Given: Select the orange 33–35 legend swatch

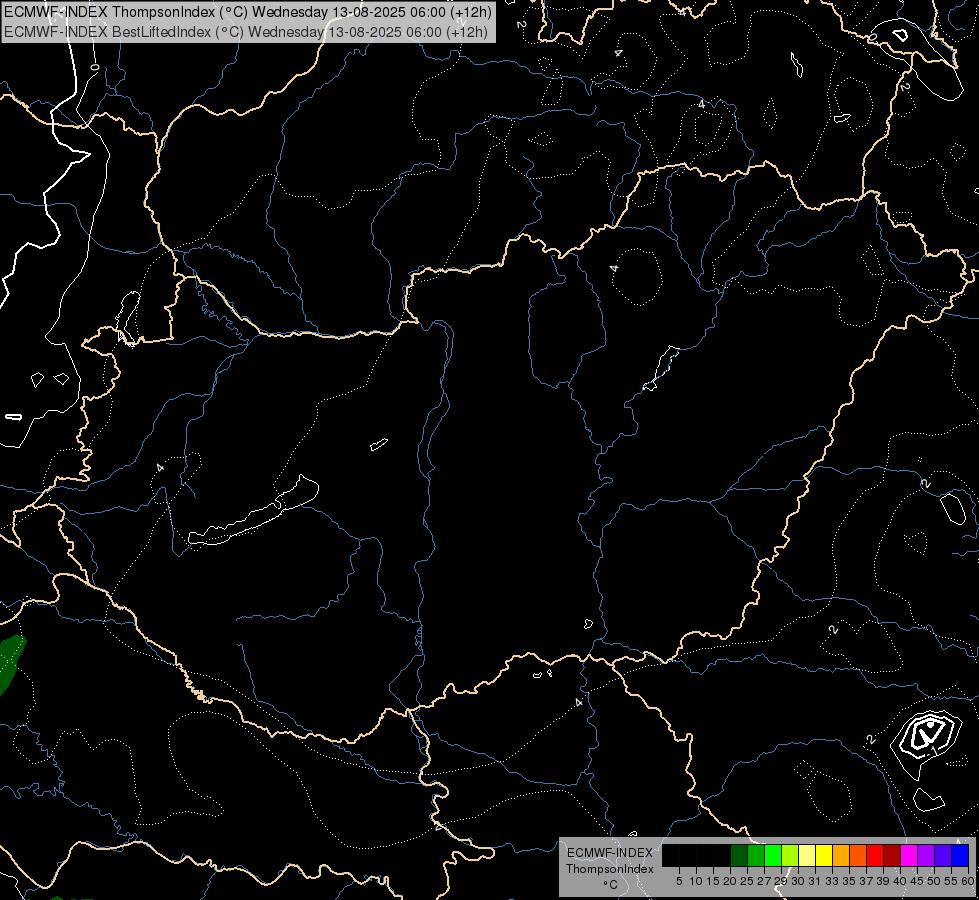Looking at the screenshot, I should click(840, 855).
